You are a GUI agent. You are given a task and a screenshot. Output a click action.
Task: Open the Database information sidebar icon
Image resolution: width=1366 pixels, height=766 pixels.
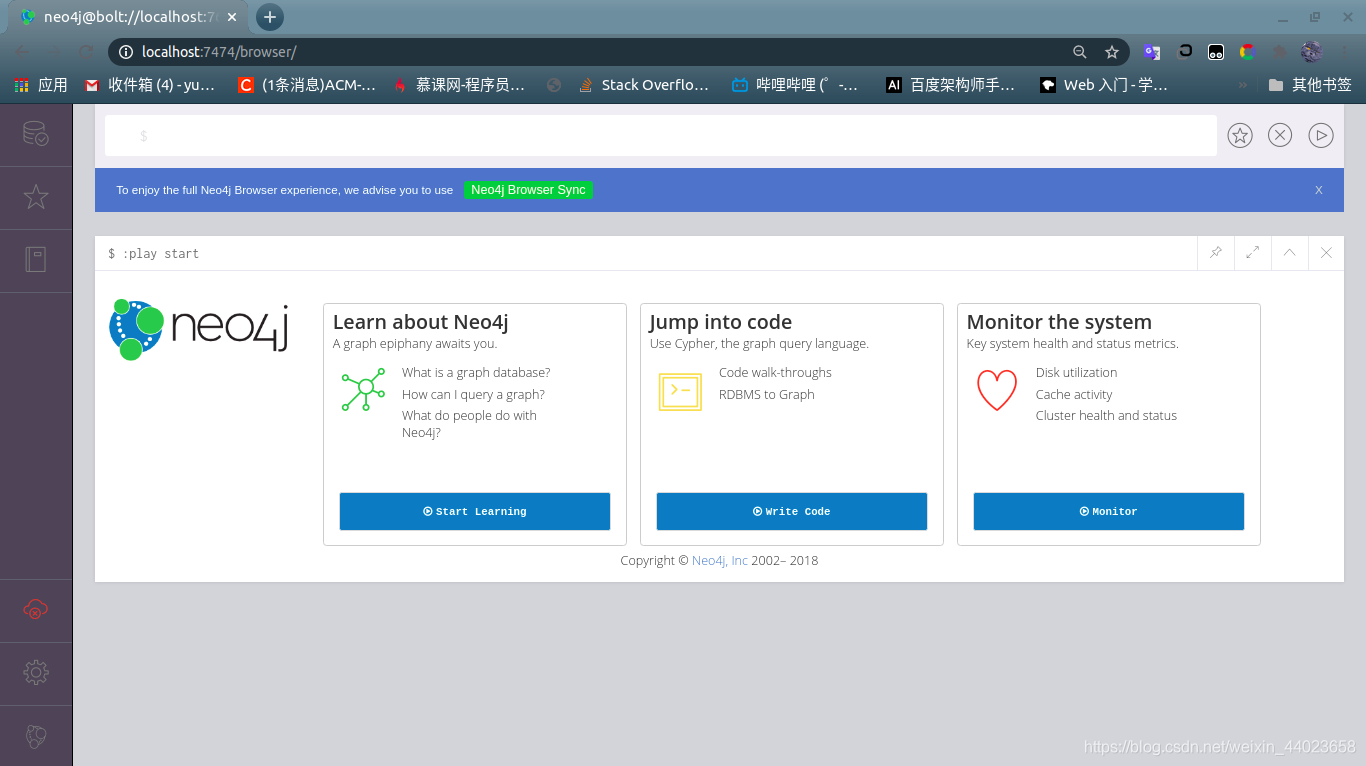(36, 134)
